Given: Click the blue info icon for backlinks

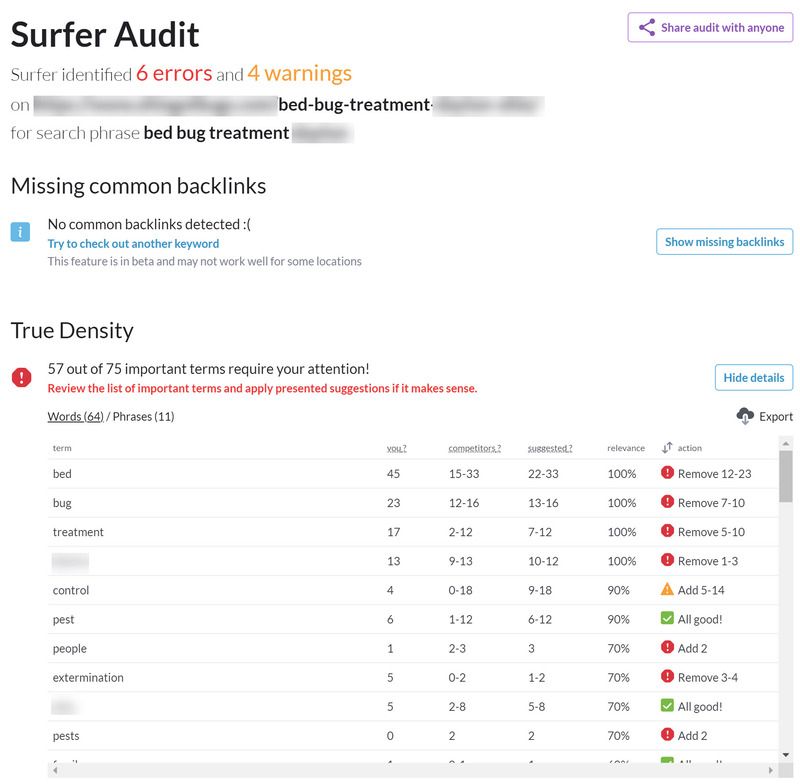Looking at the screenshot, I should (20, 232).
